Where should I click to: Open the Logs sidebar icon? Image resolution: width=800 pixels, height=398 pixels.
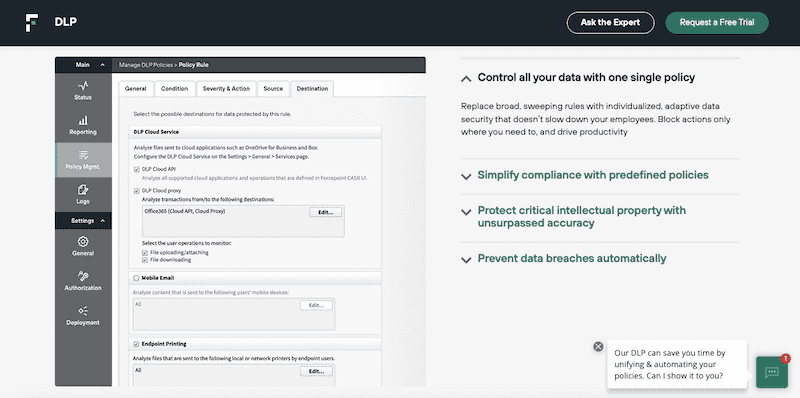click(x=83, y=190)
